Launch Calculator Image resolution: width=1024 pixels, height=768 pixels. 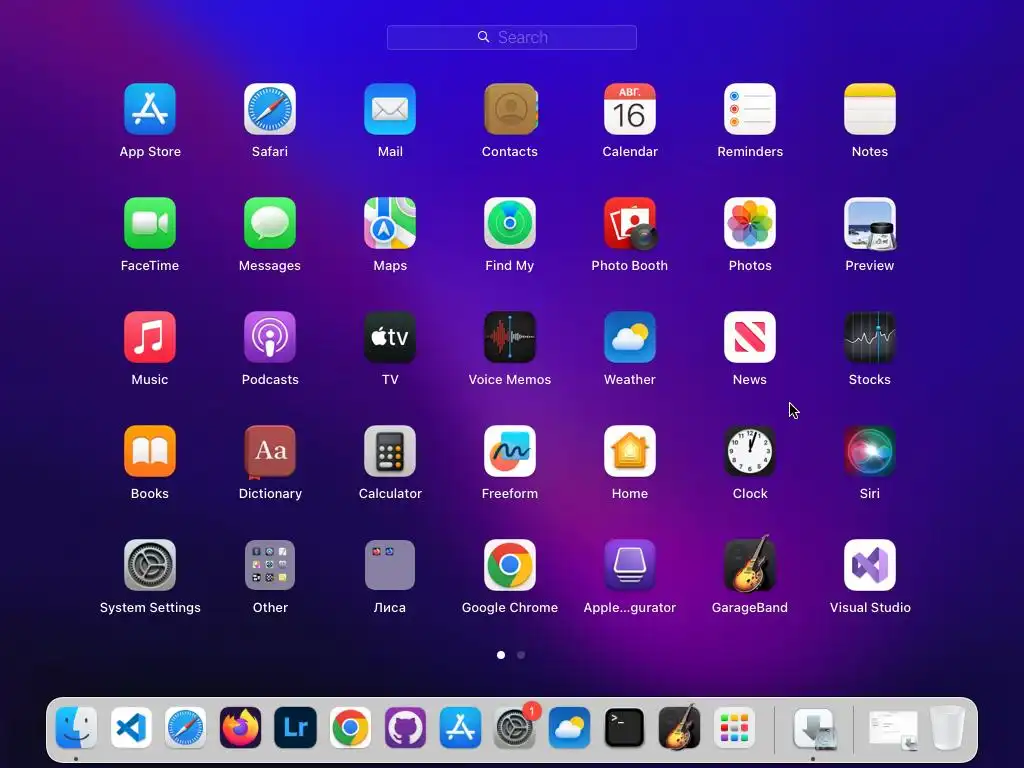(390, 451)
